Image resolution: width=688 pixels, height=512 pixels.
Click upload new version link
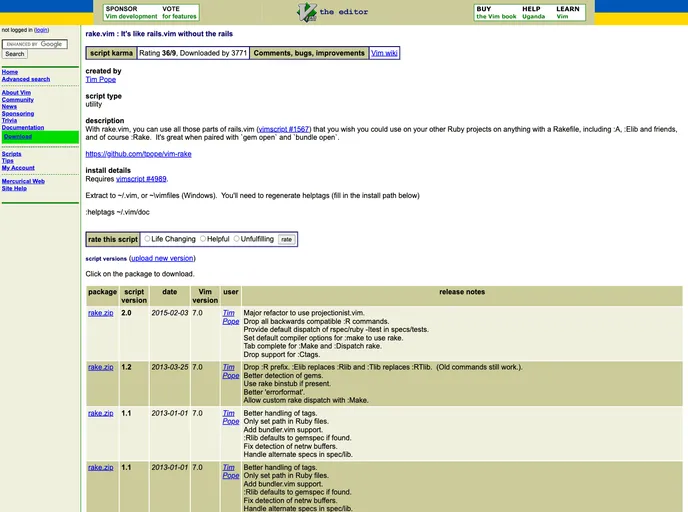tap(162, 258)
